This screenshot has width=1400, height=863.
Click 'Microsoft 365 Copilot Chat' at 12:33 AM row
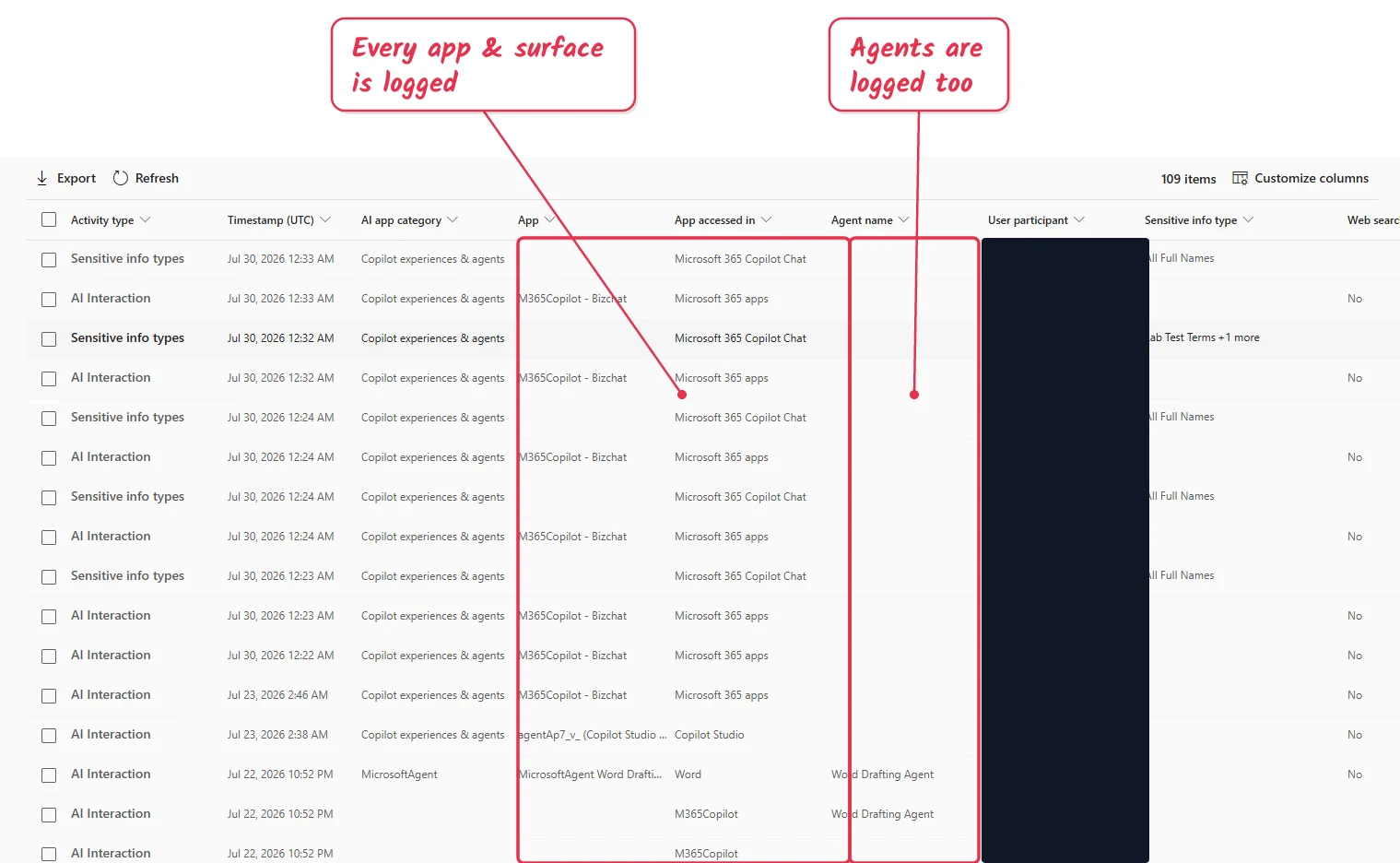click(740, 259)
